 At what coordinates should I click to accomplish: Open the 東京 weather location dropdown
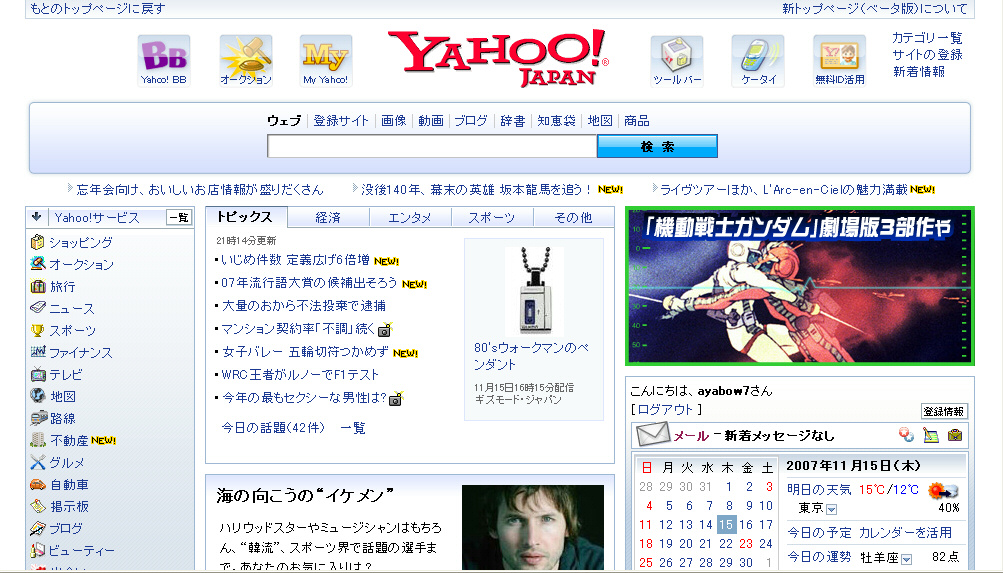(x=832, y=510)
